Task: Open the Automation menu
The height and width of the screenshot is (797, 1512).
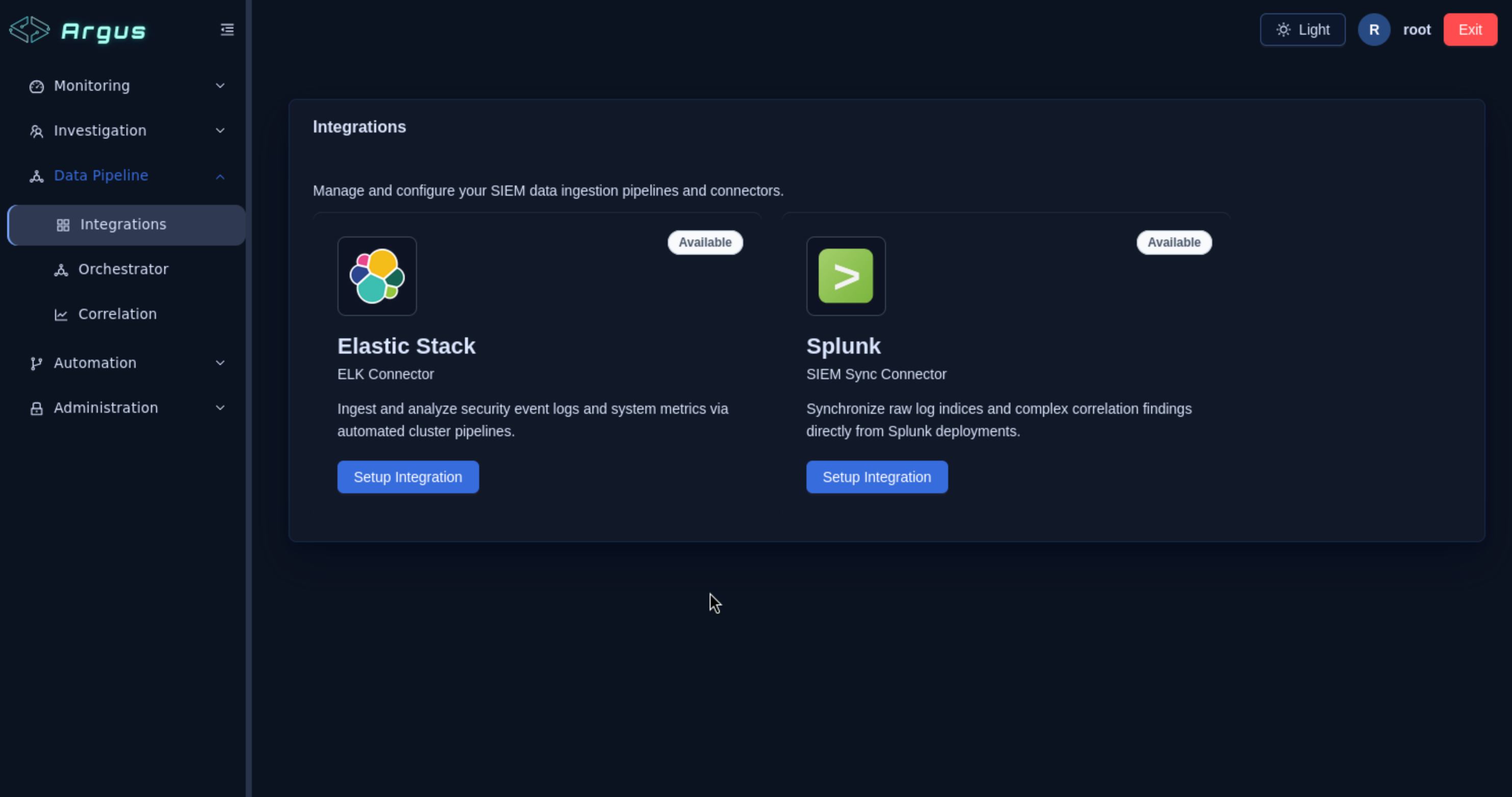Action: click(x=126, y=363)
